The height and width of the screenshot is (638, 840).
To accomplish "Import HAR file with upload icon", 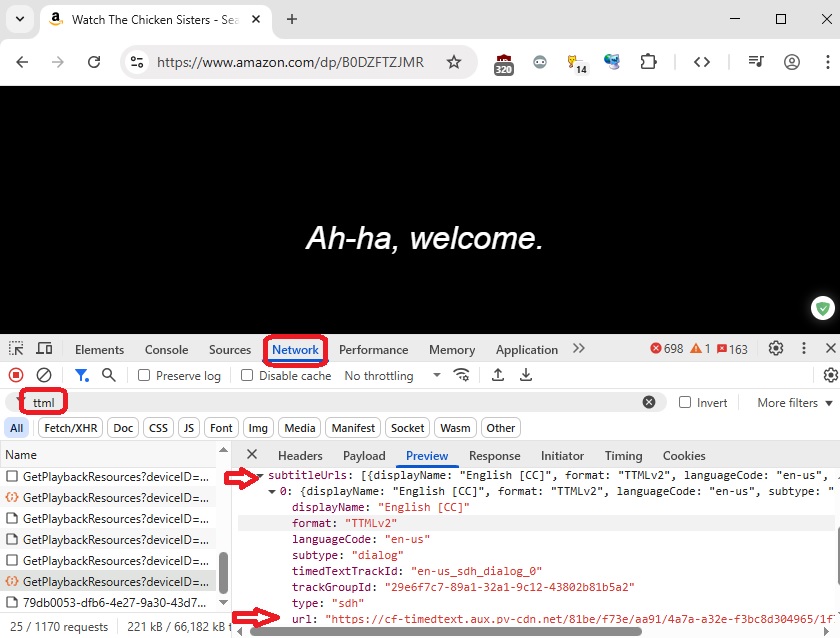I will (x=498, y=375).
